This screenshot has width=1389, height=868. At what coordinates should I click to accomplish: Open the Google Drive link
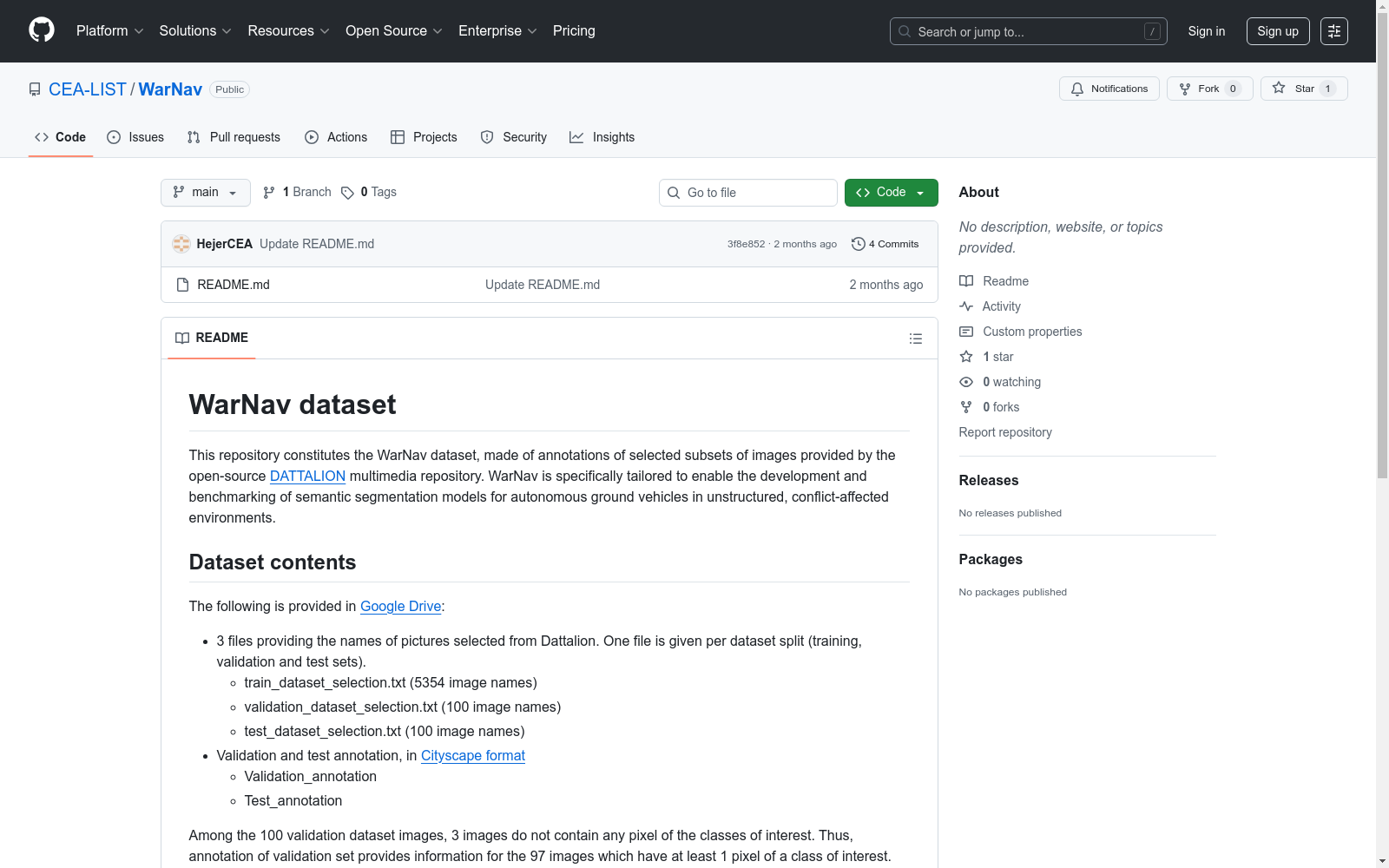click(400, 607)
